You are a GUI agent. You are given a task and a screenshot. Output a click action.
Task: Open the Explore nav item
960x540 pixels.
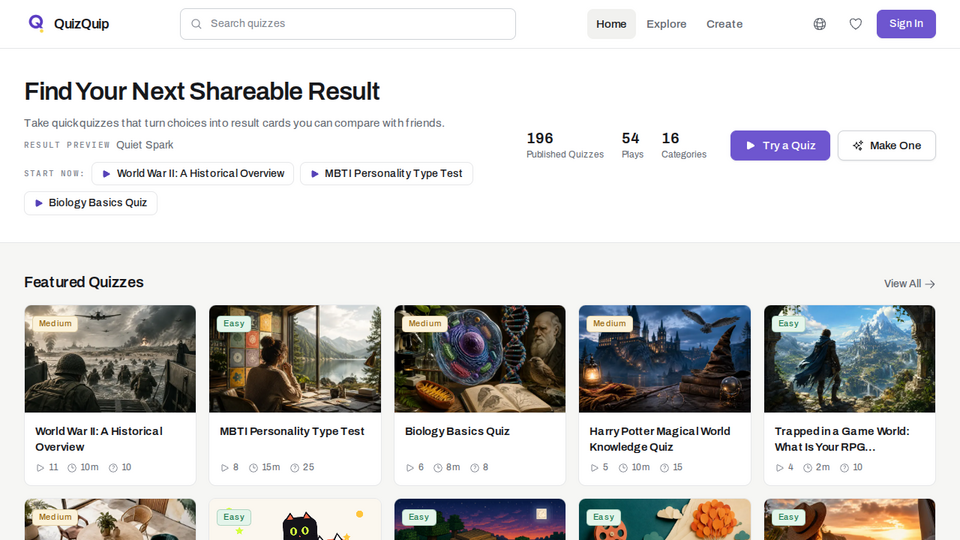click(666, 24)
